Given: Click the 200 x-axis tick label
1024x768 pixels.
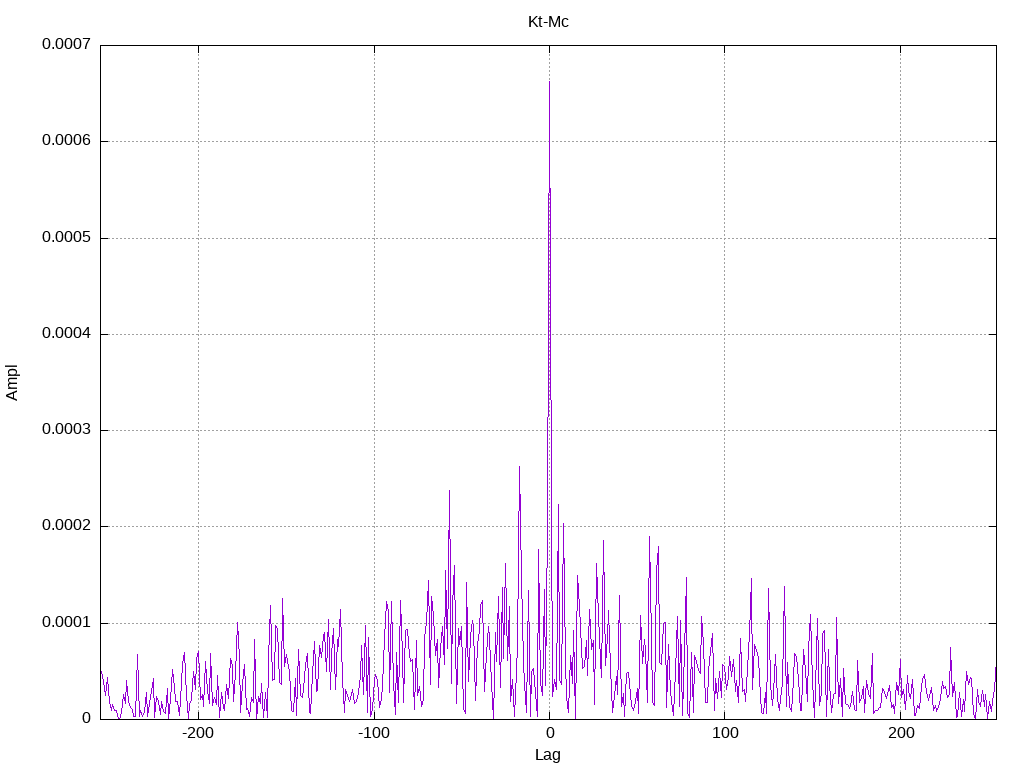Looking at the screenshot, I should click(x=901, y=733).
